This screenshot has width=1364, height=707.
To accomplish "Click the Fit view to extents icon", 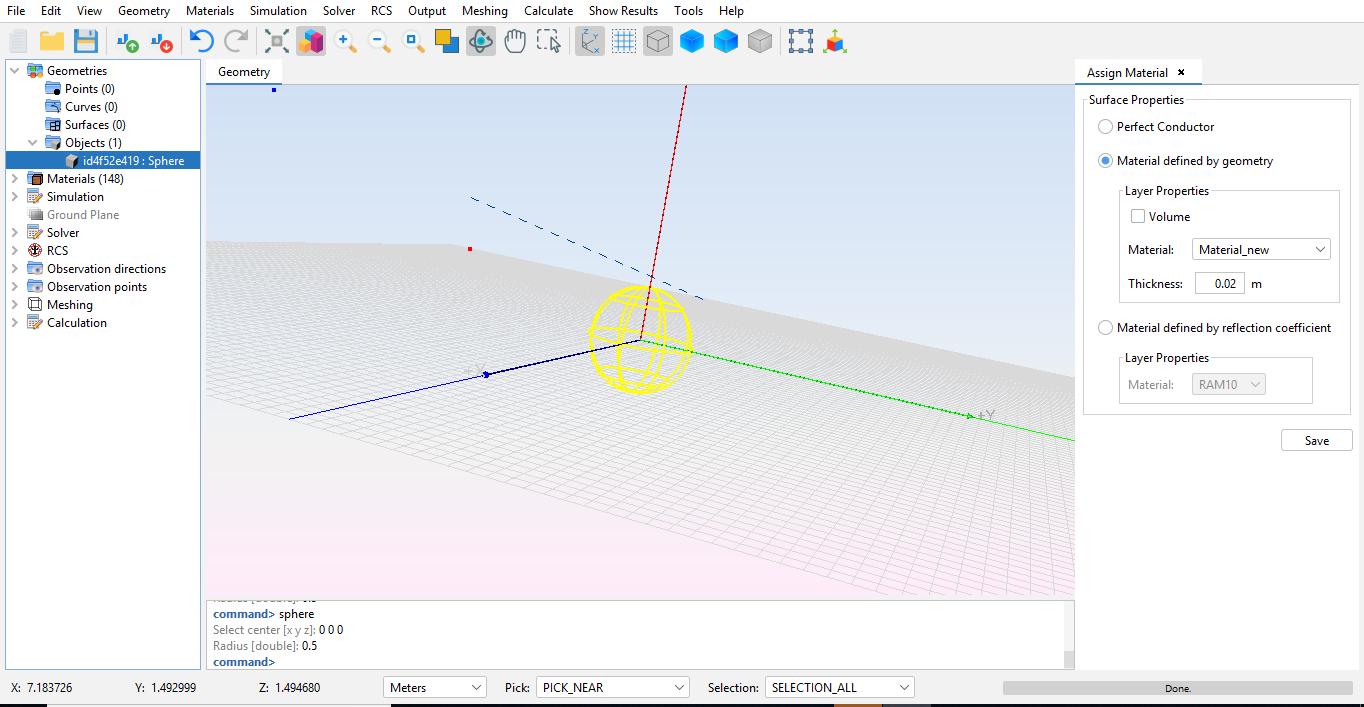I will click(277, 41).
